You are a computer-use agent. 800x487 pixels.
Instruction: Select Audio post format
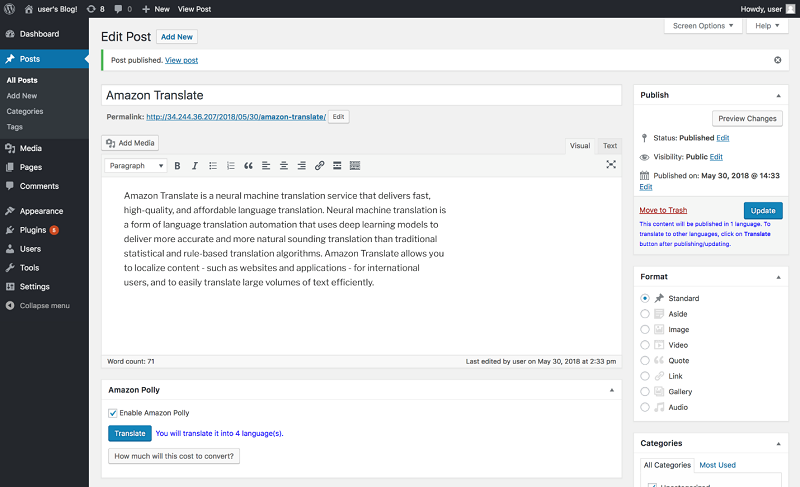(645, 407)
